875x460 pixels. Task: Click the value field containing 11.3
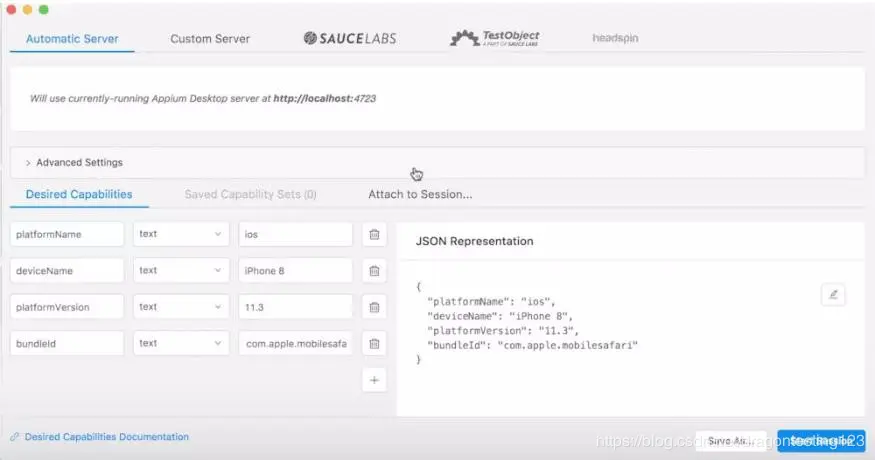(296, 306)
